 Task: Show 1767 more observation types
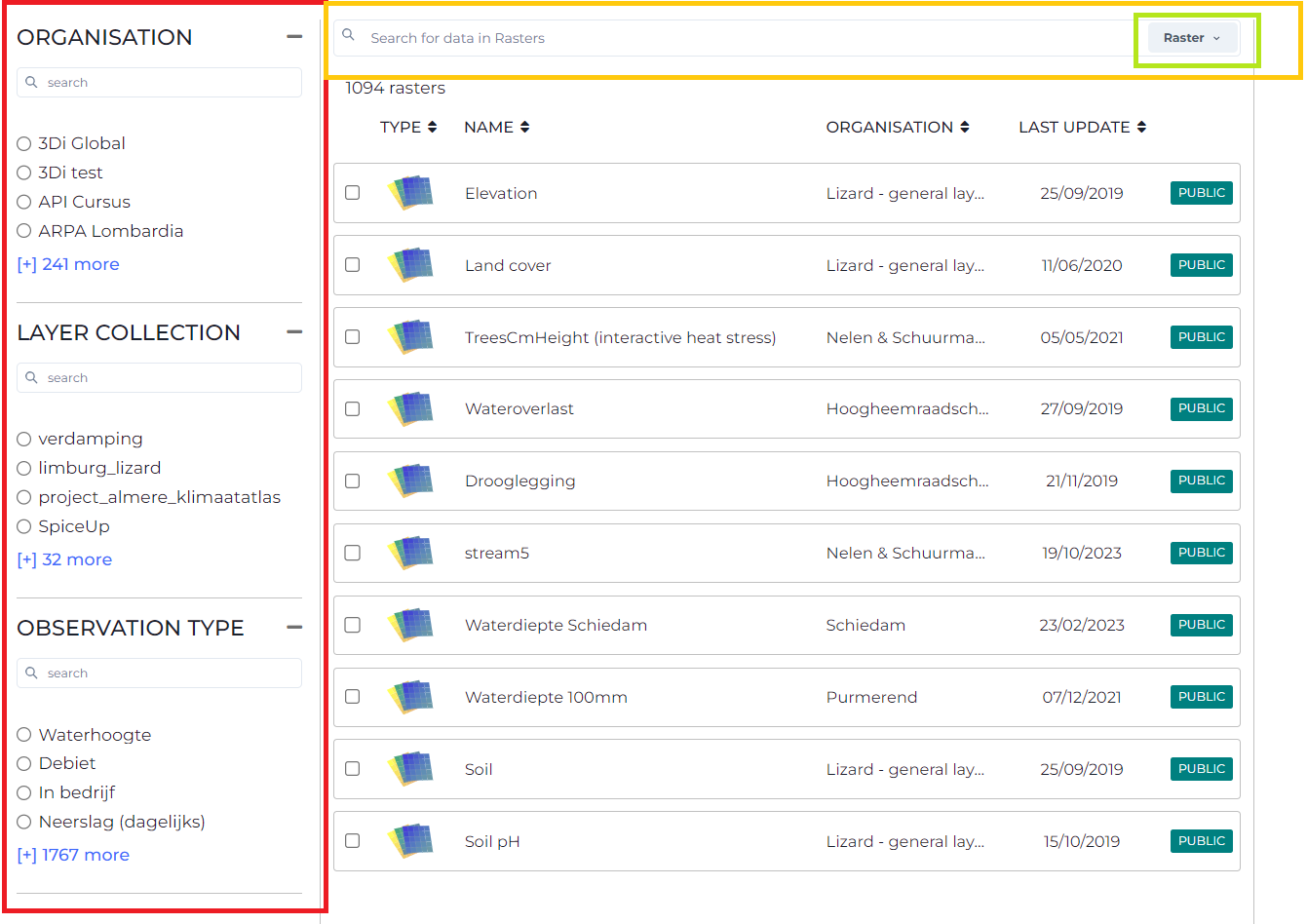[73, 855]
